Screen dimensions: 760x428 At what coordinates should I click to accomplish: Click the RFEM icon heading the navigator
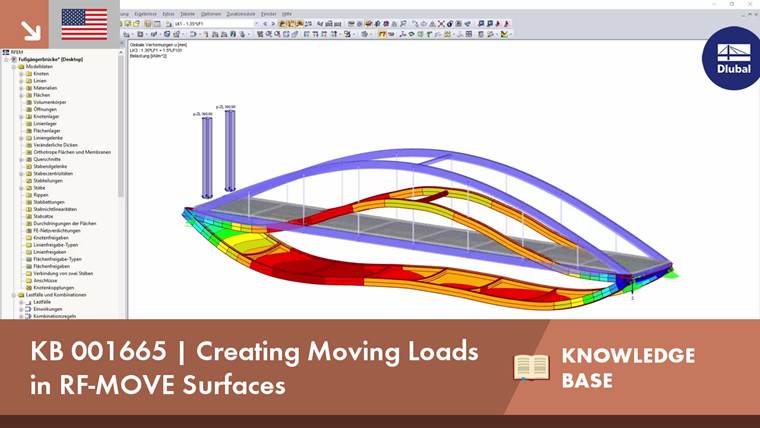pos(6,52)
